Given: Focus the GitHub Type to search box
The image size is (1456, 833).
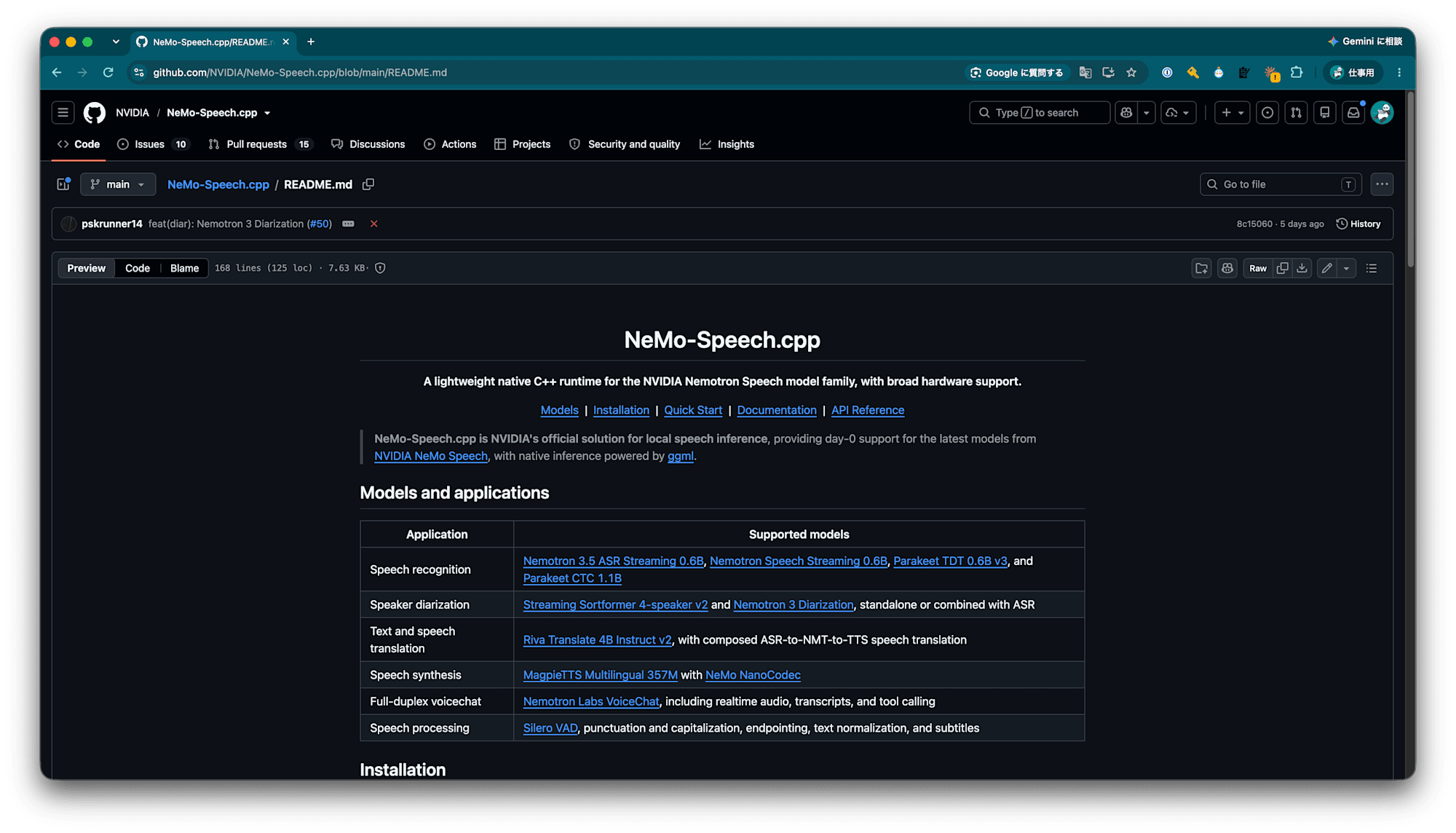Looking at the screenshot, I should click(1039, 113).
